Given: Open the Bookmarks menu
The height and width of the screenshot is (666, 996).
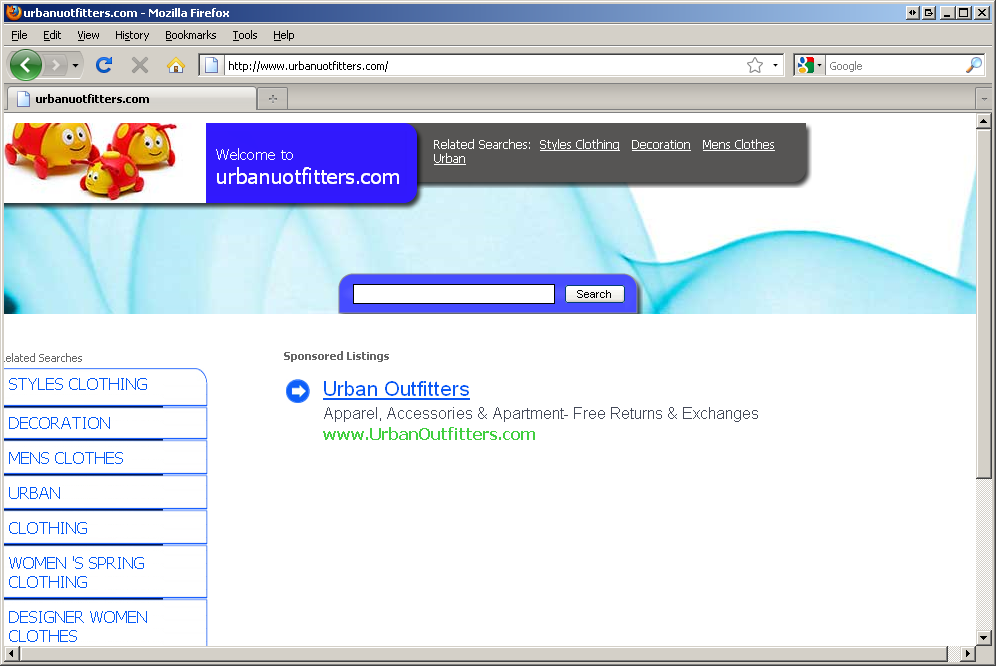Looking at the screenshot, I should click(191, 35).
